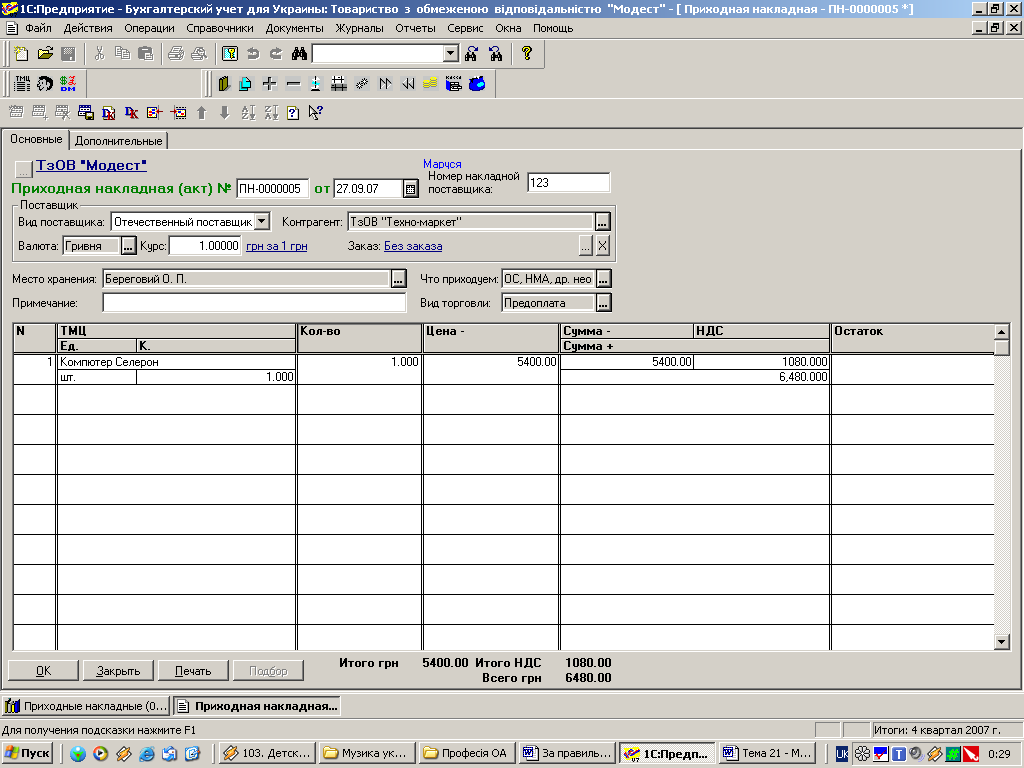Image resolution: width=1024 pixels, height=768 pixels.
Task: Click the Undo arrow icon
Action: 253,54
